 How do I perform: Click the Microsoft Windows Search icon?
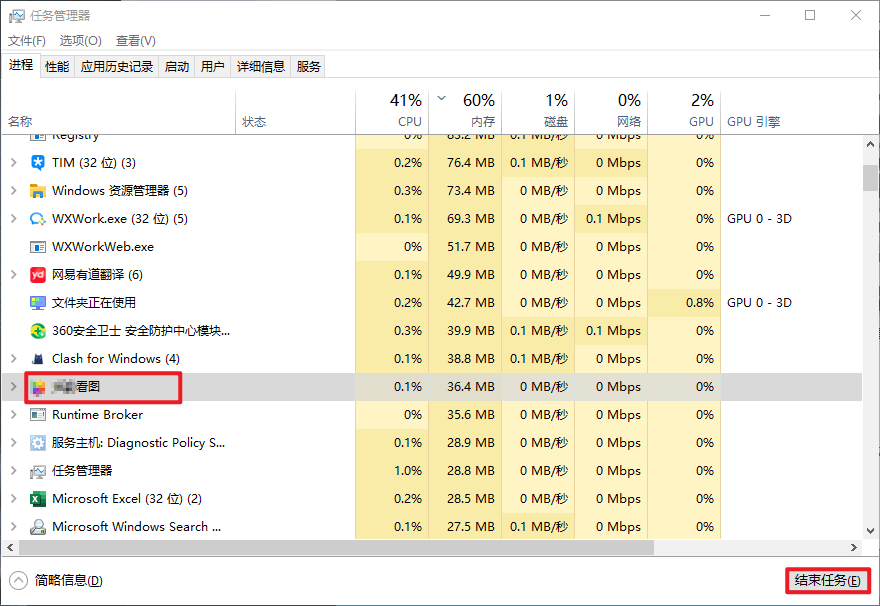pyautogui.click(x=38, y=526)
